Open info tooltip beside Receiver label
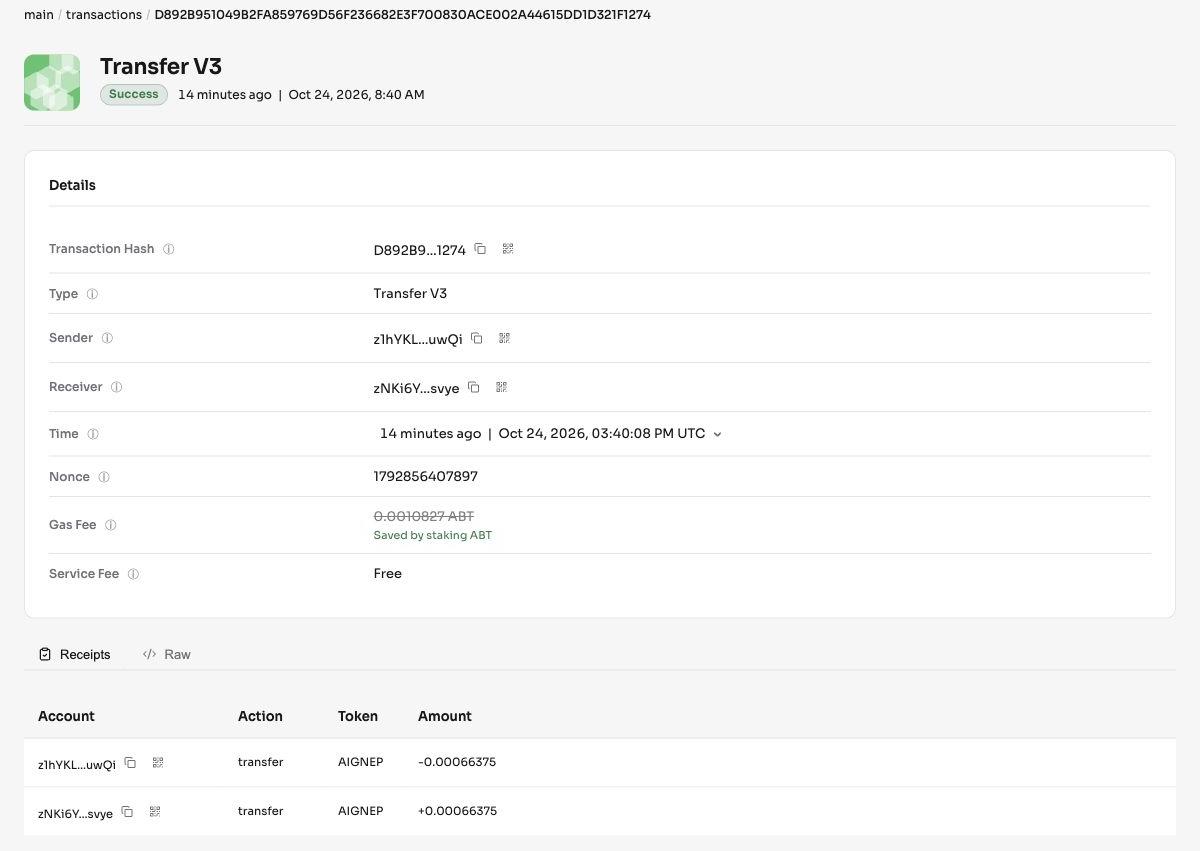Viewport: 1200px width, 851px height. pyautogui.click(x=116, y=387)
